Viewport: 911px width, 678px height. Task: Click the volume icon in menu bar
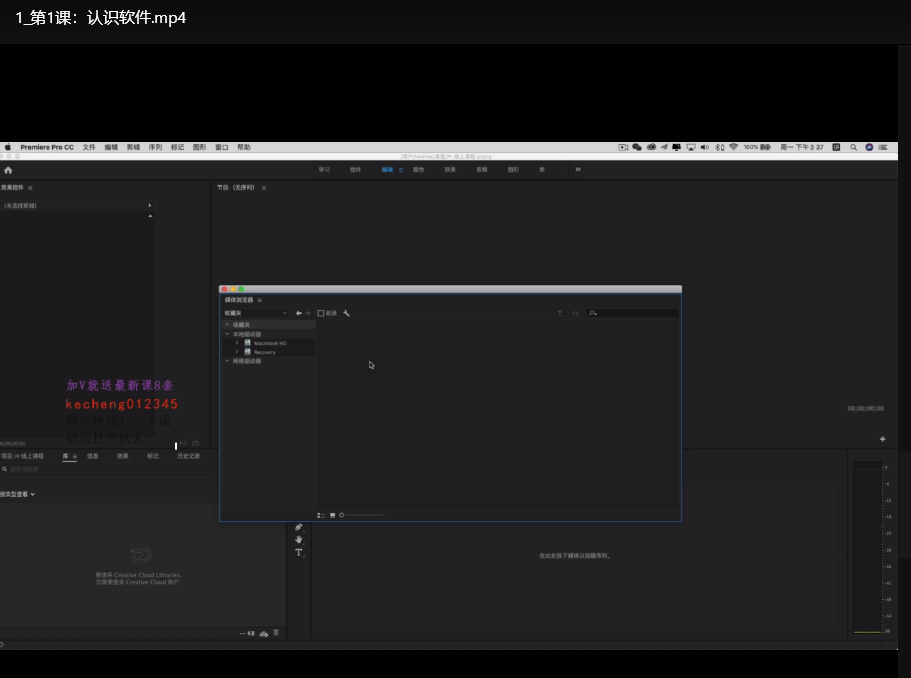[x=705, y=147]
